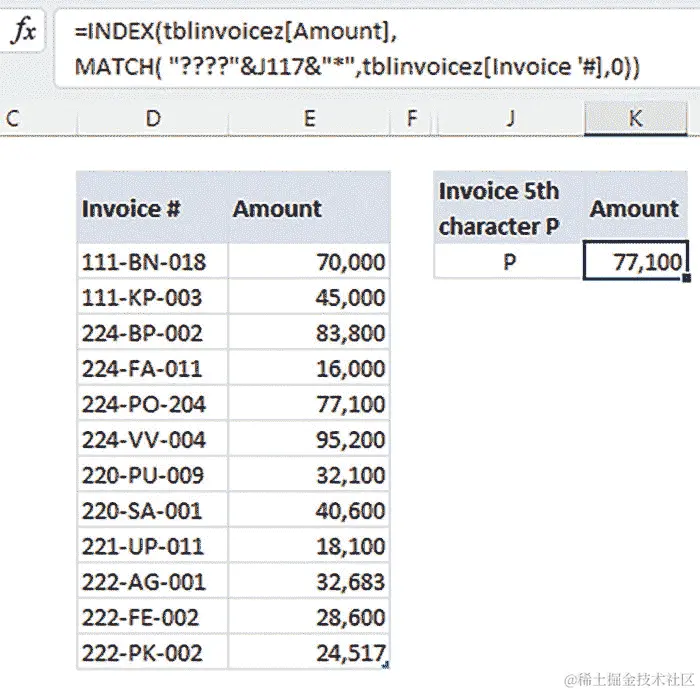Click amount cell 40,600

point(309,510)
